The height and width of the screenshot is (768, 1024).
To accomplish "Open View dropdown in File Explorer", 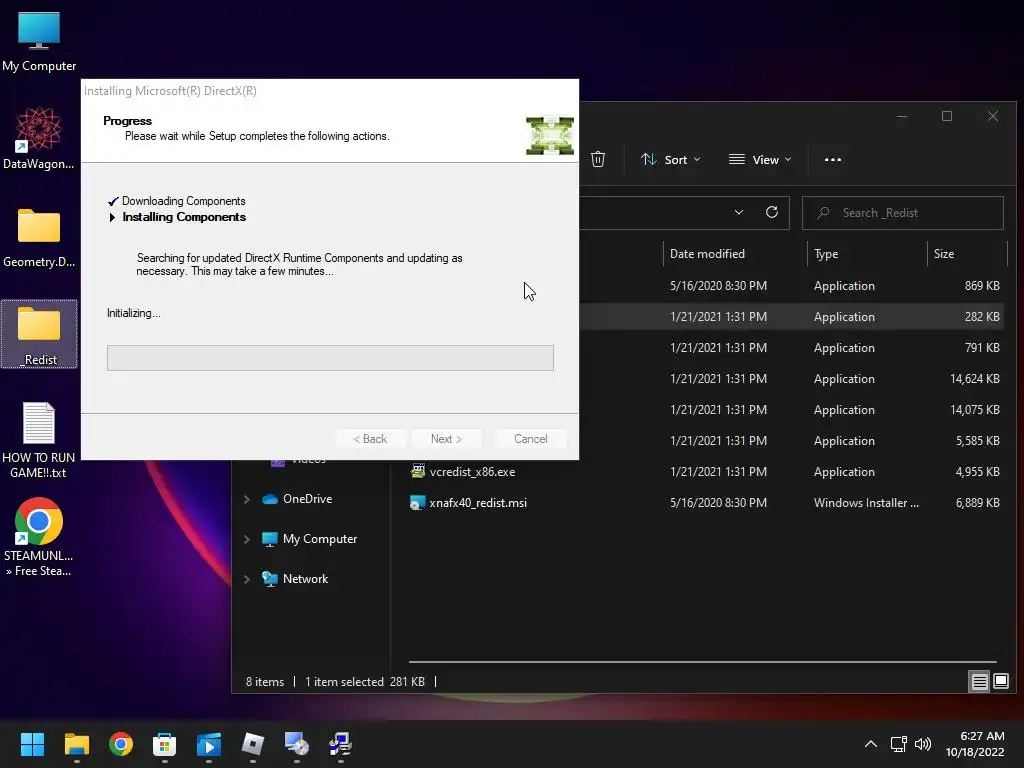I will [760, 159].
